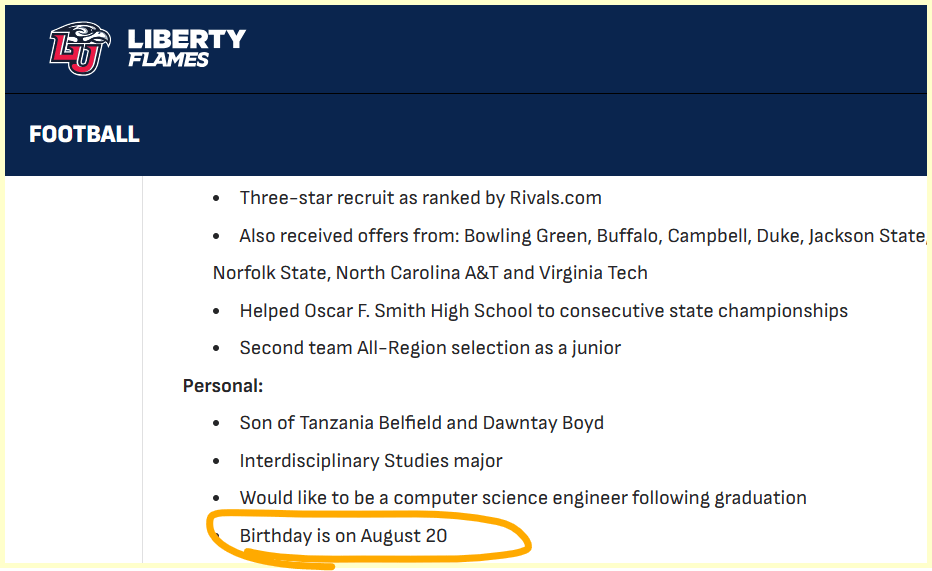Click the bullet before 'Three-star recruit'
The width and height of the screenshot is (932, 571).
pos(217,199)
